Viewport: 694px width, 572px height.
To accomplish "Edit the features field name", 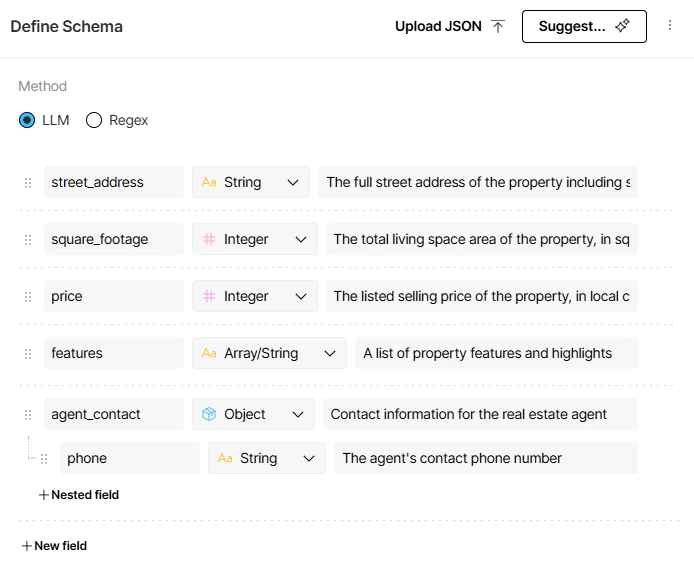I will pyautogui.click(x=114, y=353).
